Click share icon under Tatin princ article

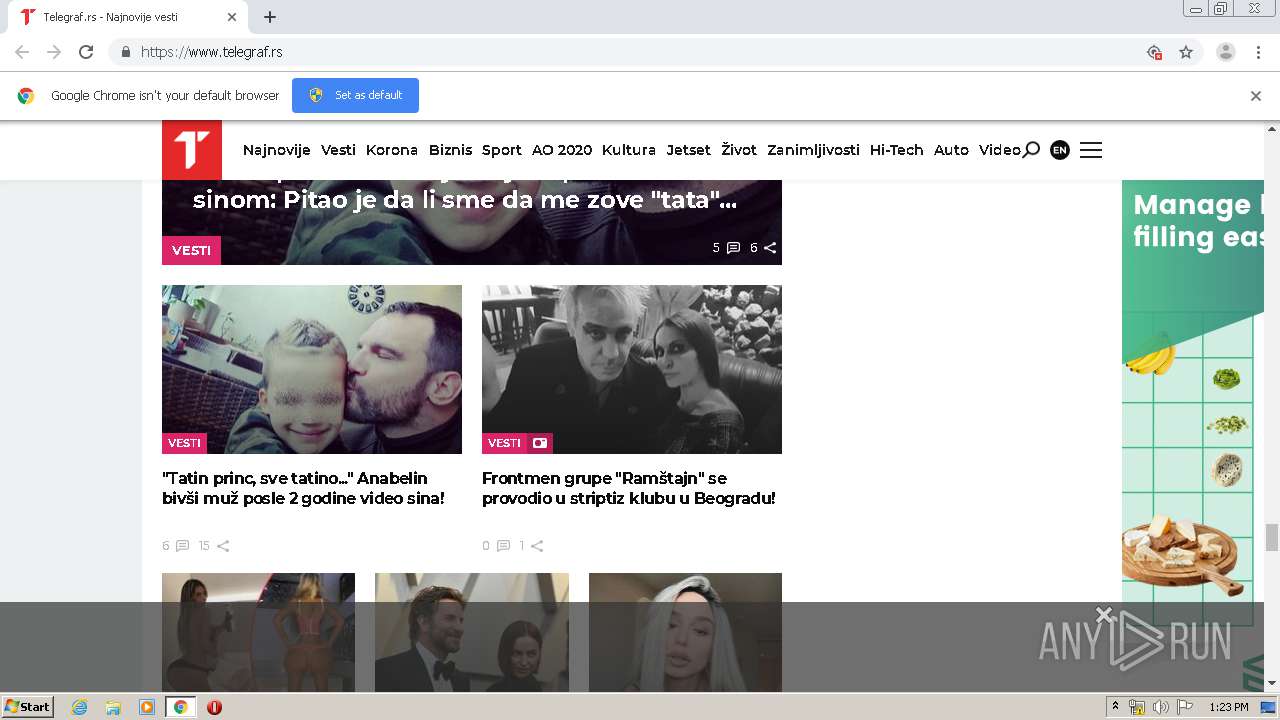(x=223, y=546)
